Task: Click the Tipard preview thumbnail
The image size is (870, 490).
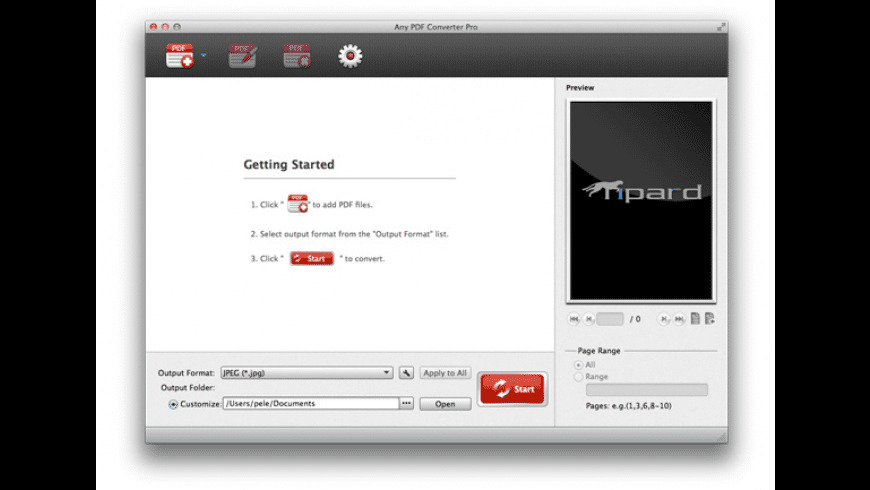Action: tap(641, 201)
